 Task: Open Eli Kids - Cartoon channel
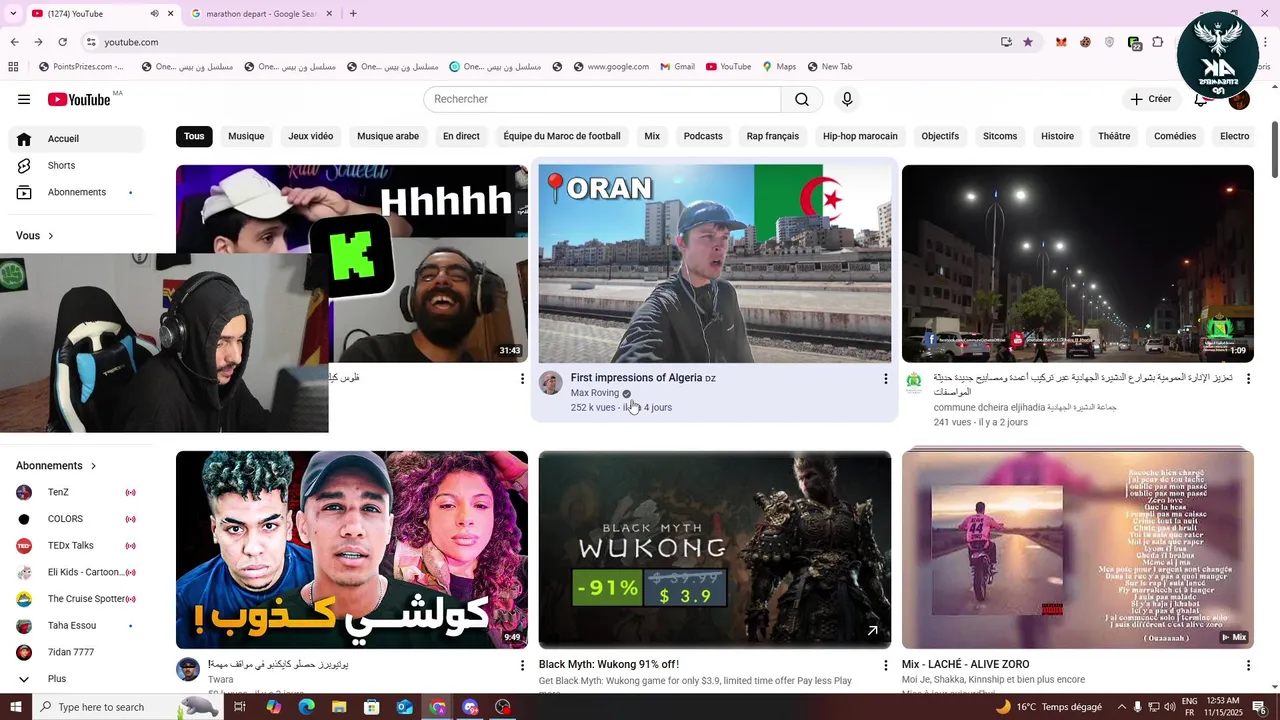77,572
